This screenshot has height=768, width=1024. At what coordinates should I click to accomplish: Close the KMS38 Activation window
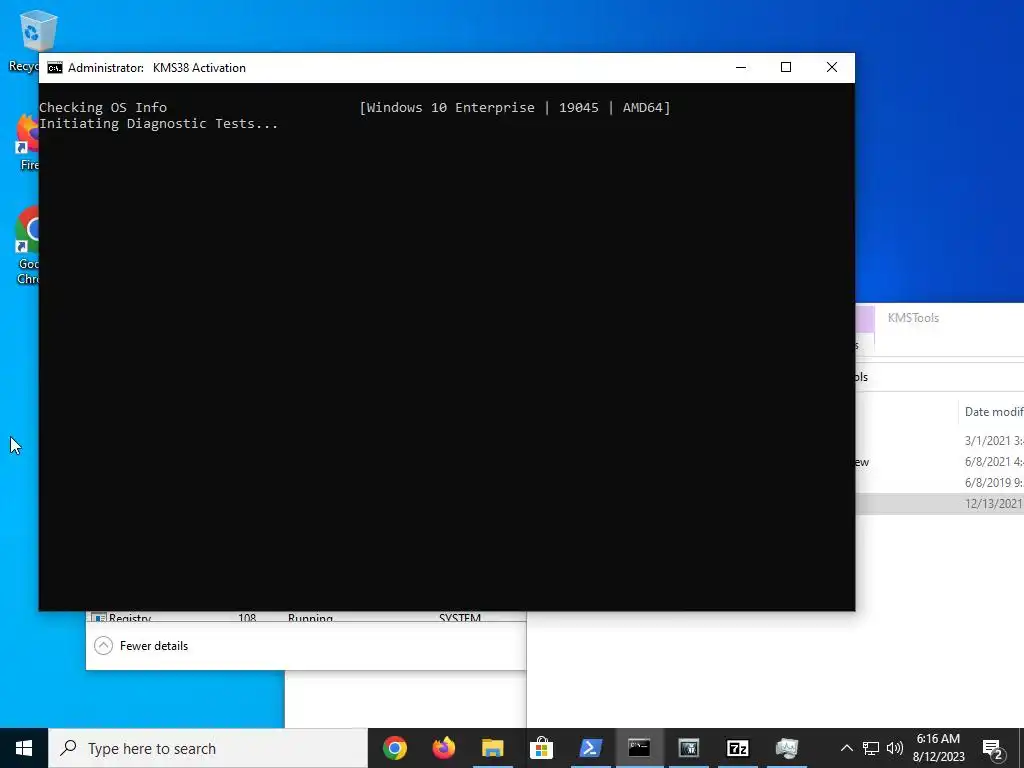(x=831, y=67)
